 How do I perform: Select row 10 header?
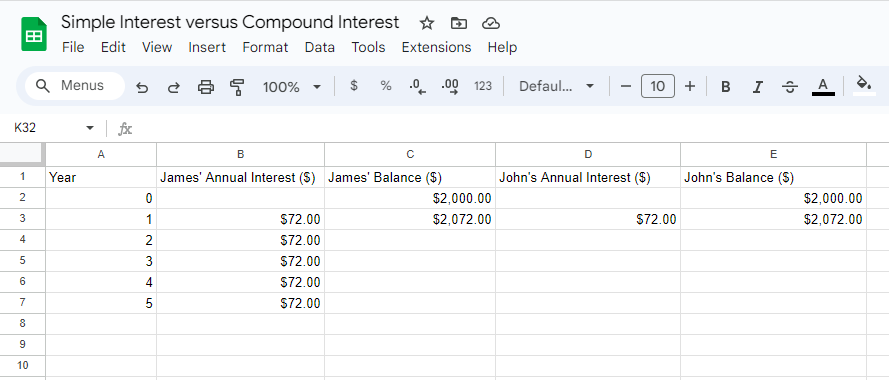click(x=23, y=366)
